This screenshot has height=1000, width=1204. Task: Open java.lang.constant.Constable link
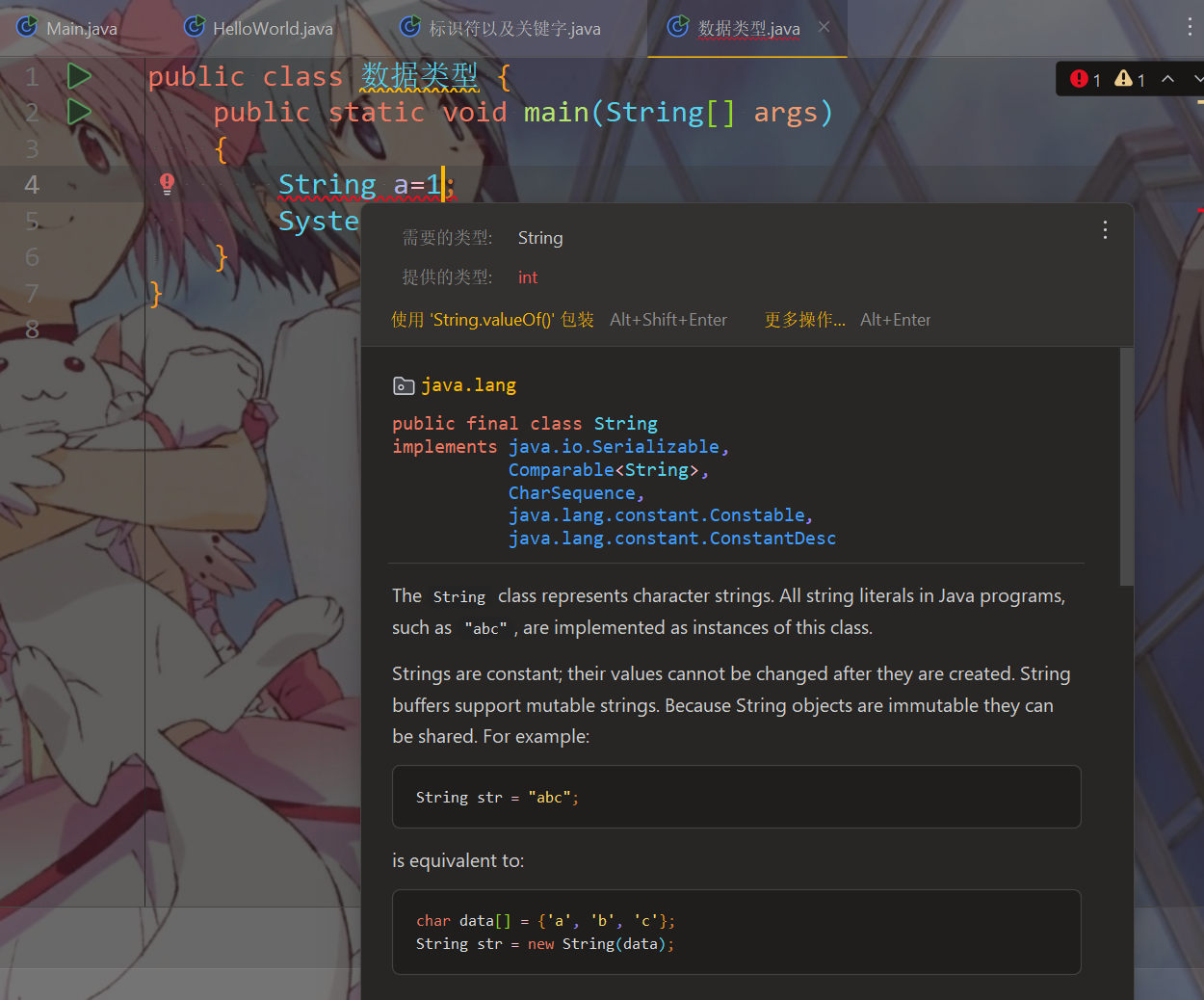tap(657, 515)
